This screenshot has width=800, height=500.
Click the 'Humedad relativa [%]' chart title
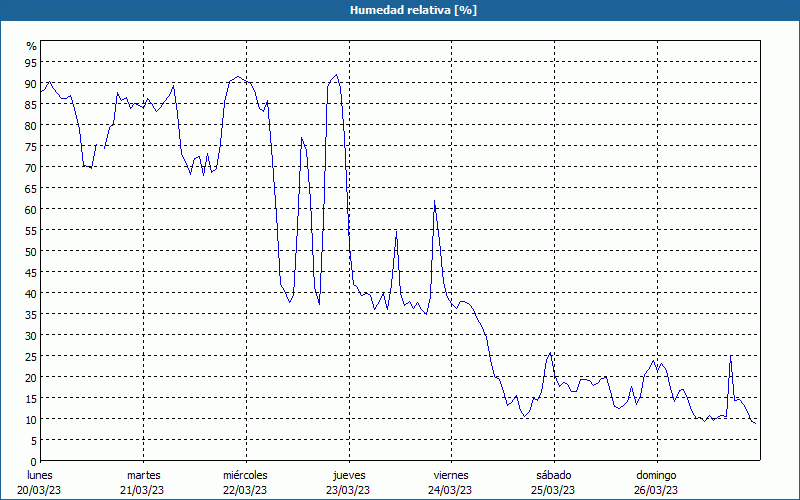(413, 10)
